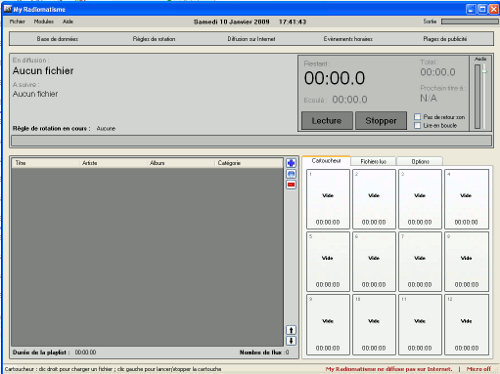
Task: Close the My Radiomatisme window
Action: [x=494, y=9]
